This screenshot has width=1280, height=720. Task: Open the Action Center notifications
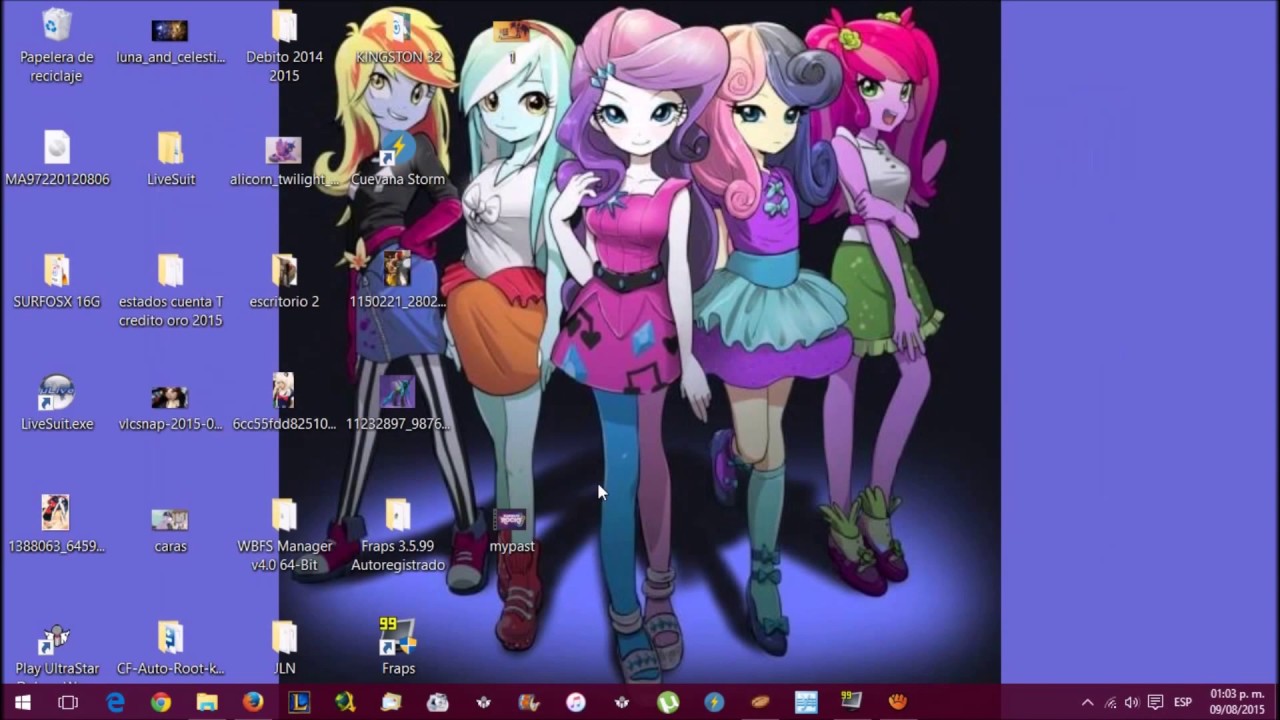point(1155,703)
